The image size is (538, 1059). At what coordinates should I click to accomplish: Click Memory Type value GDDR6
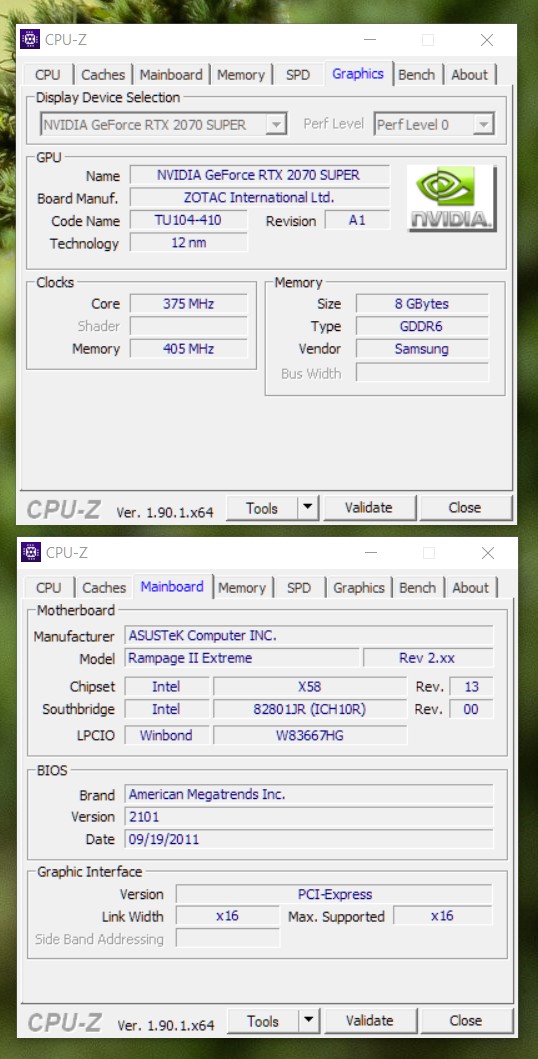(422, 326)
